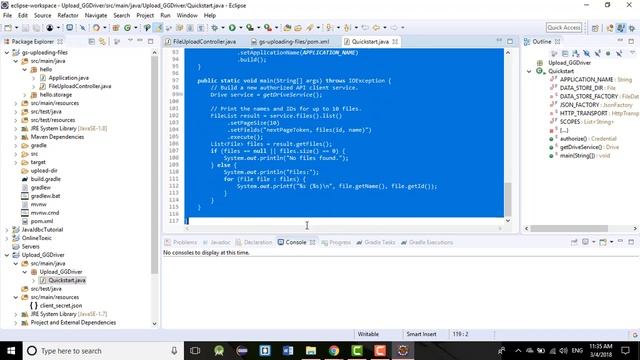Viewport: 640px width, 360px height.
Task: Click the Run green play button
Action: [232, 28]
